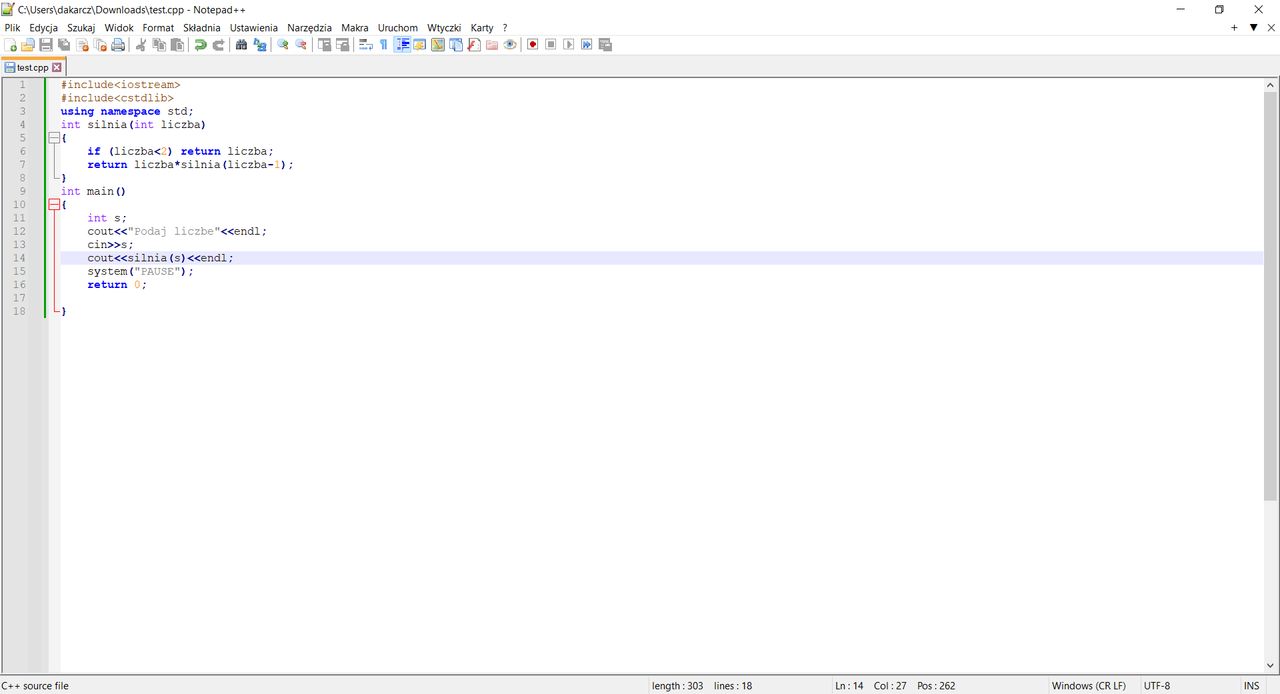The width and height of the screenshot is (1280, 694).
Task: Click the Open file folder icon
Action: (x=27, y=45)
